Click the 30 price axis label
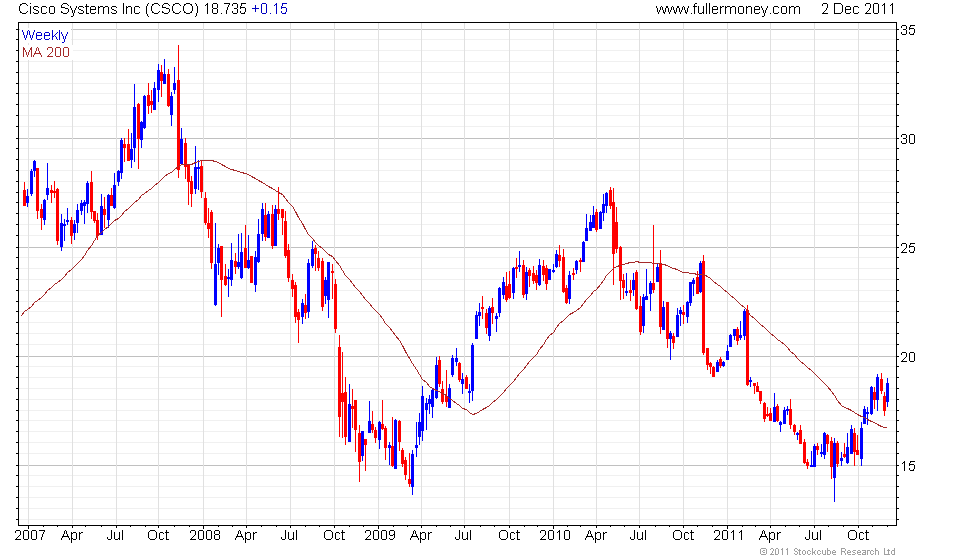This screenshot has width=980, height=560. [908, 139]
